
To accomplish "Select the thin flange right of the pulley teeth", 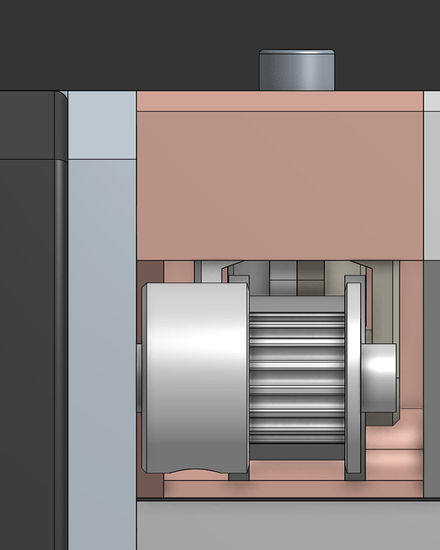I will tap(353, 378).
